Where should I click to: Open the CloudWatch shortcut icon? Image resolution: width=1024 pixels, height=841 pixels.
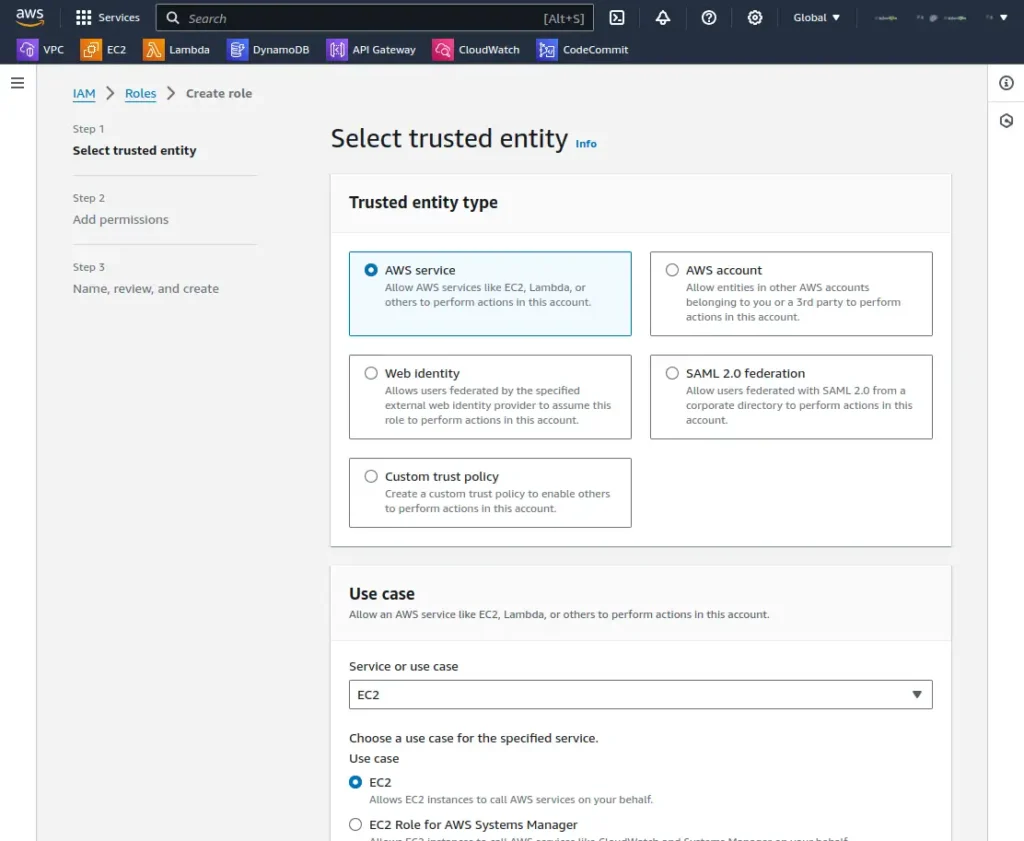click(x=442, y=50)
